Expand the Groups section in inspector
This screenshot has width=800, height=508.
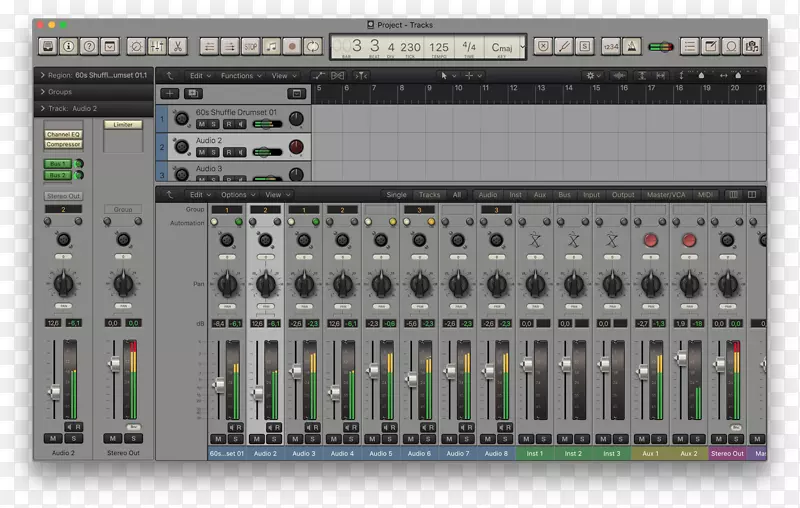(60, 92)
